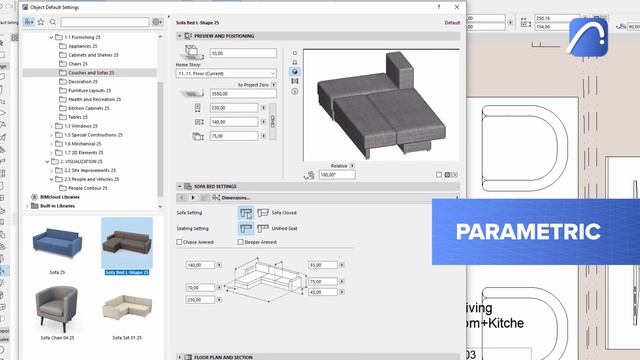640x360 pixels.
Task: Click the library search magnifier icon
Action: (x=53, y=22)
